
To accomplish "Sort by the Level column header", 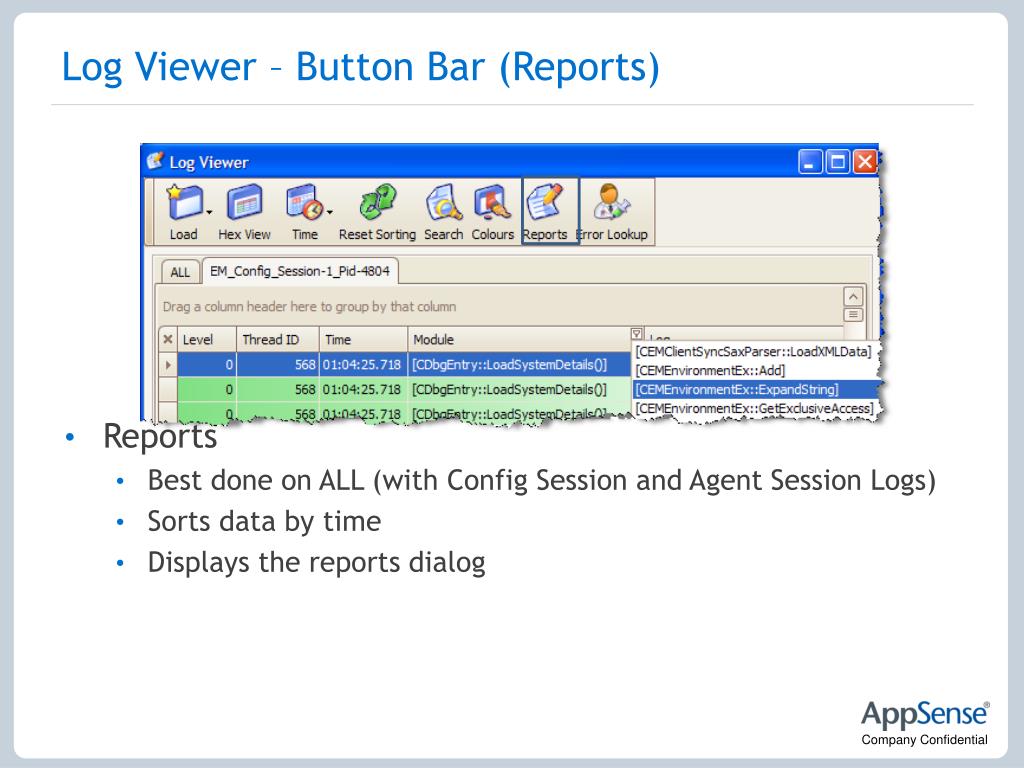I will pyautogui.click(x=206, y=340).
